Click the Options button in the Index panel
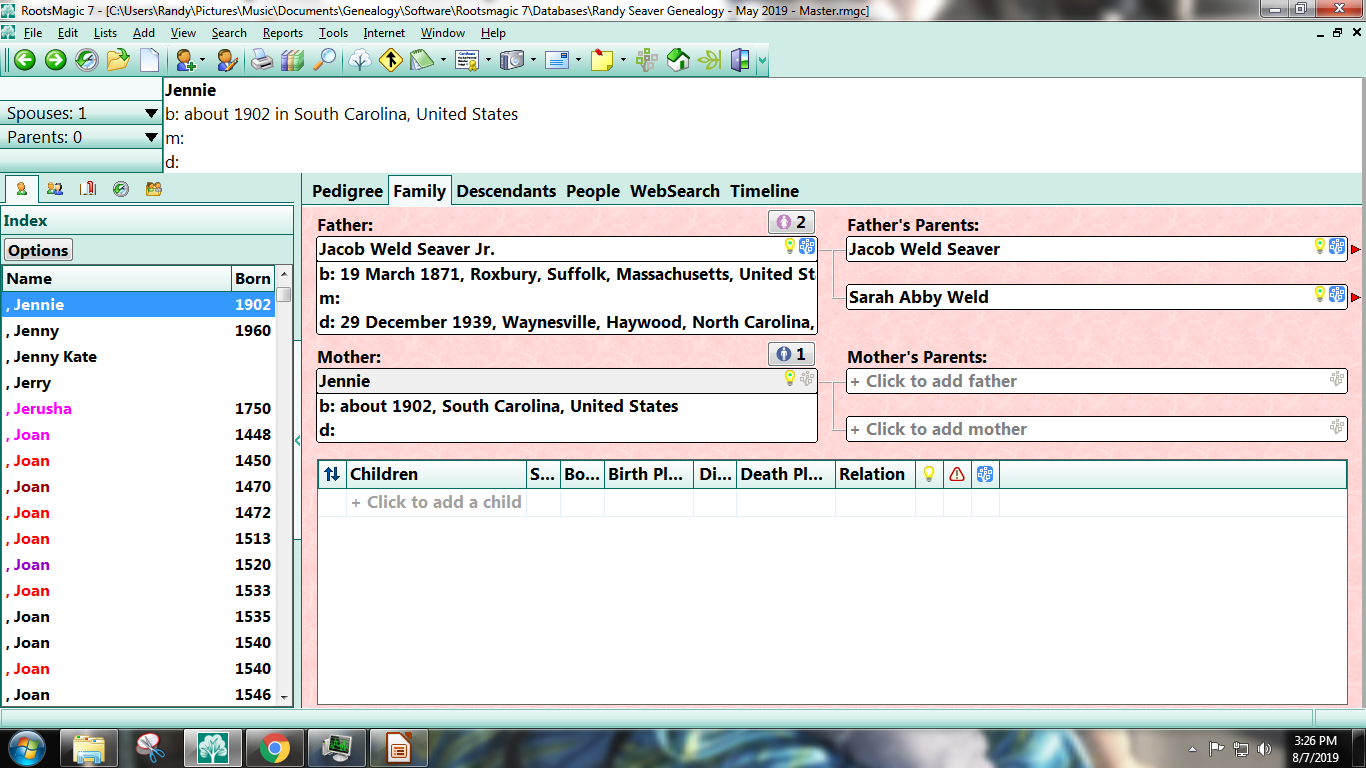The width and height of the screenshot is (1366, 768). 37,250
